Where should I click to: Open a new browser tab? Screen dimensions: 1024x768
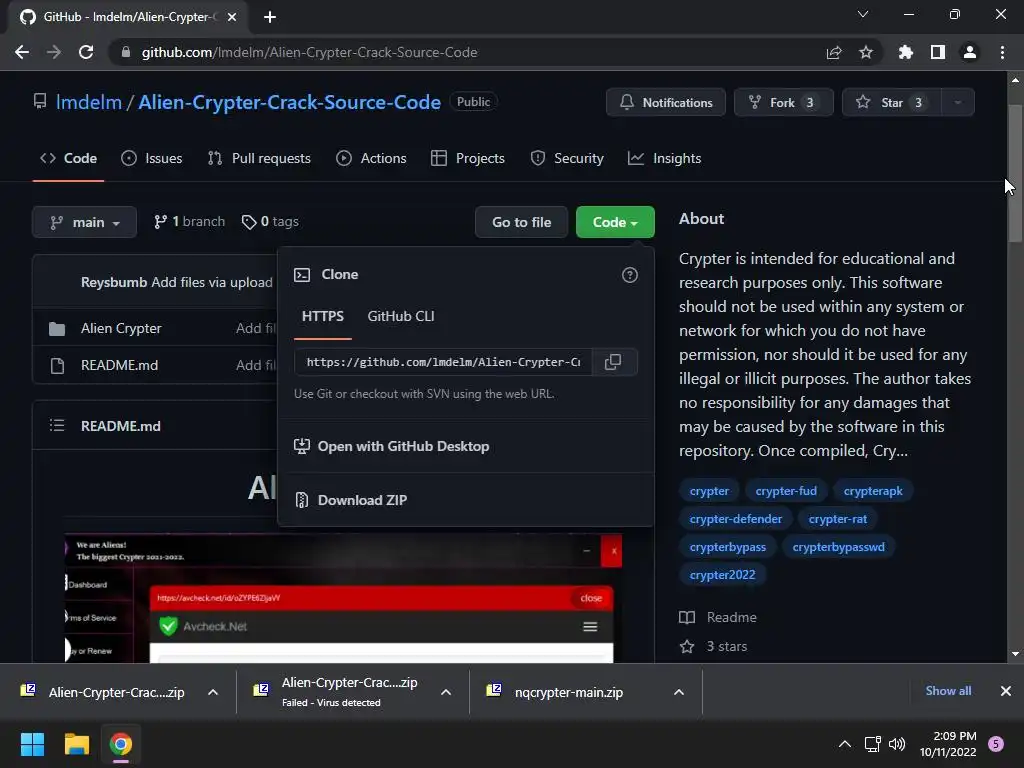point(270,17)
